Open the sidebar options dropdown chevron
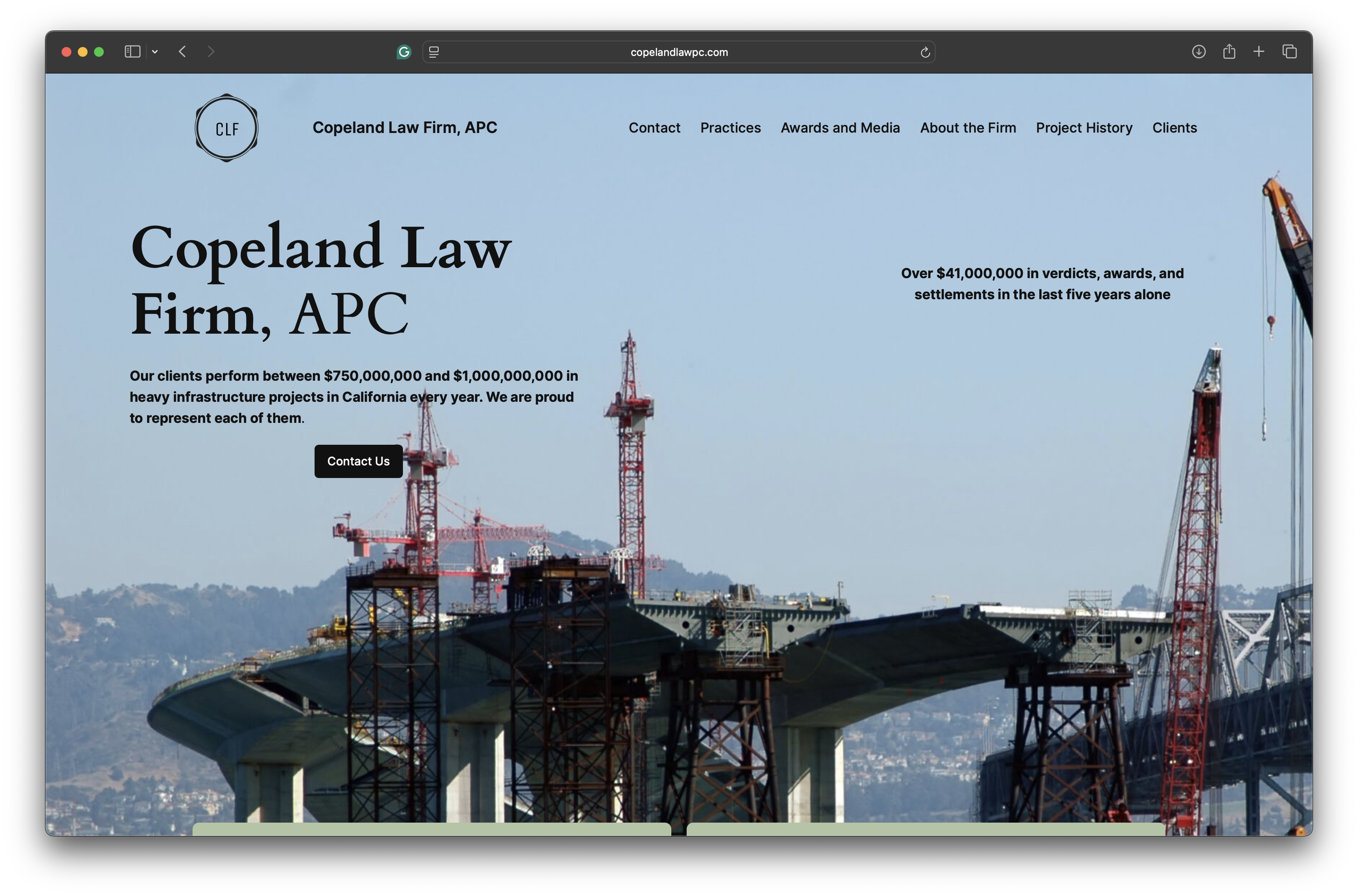1358x896 pixels. 155,52
